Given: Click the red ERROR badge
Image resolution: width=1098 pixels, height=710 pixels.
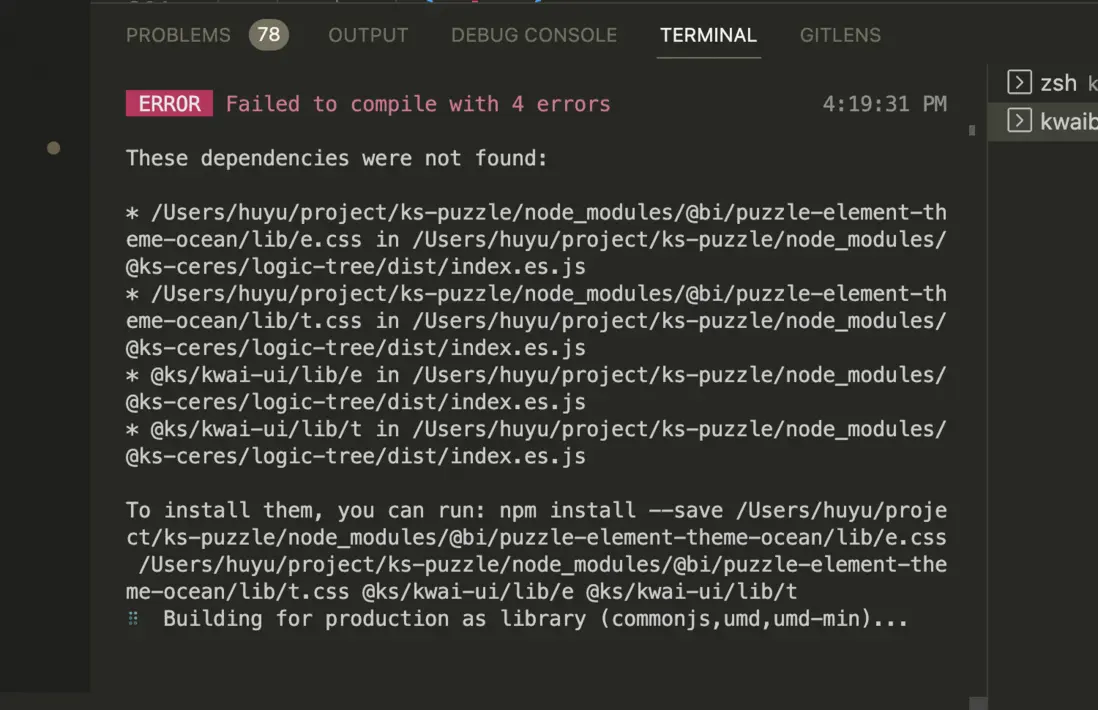Looking at the screenshot, I should (x=169, y=104).
